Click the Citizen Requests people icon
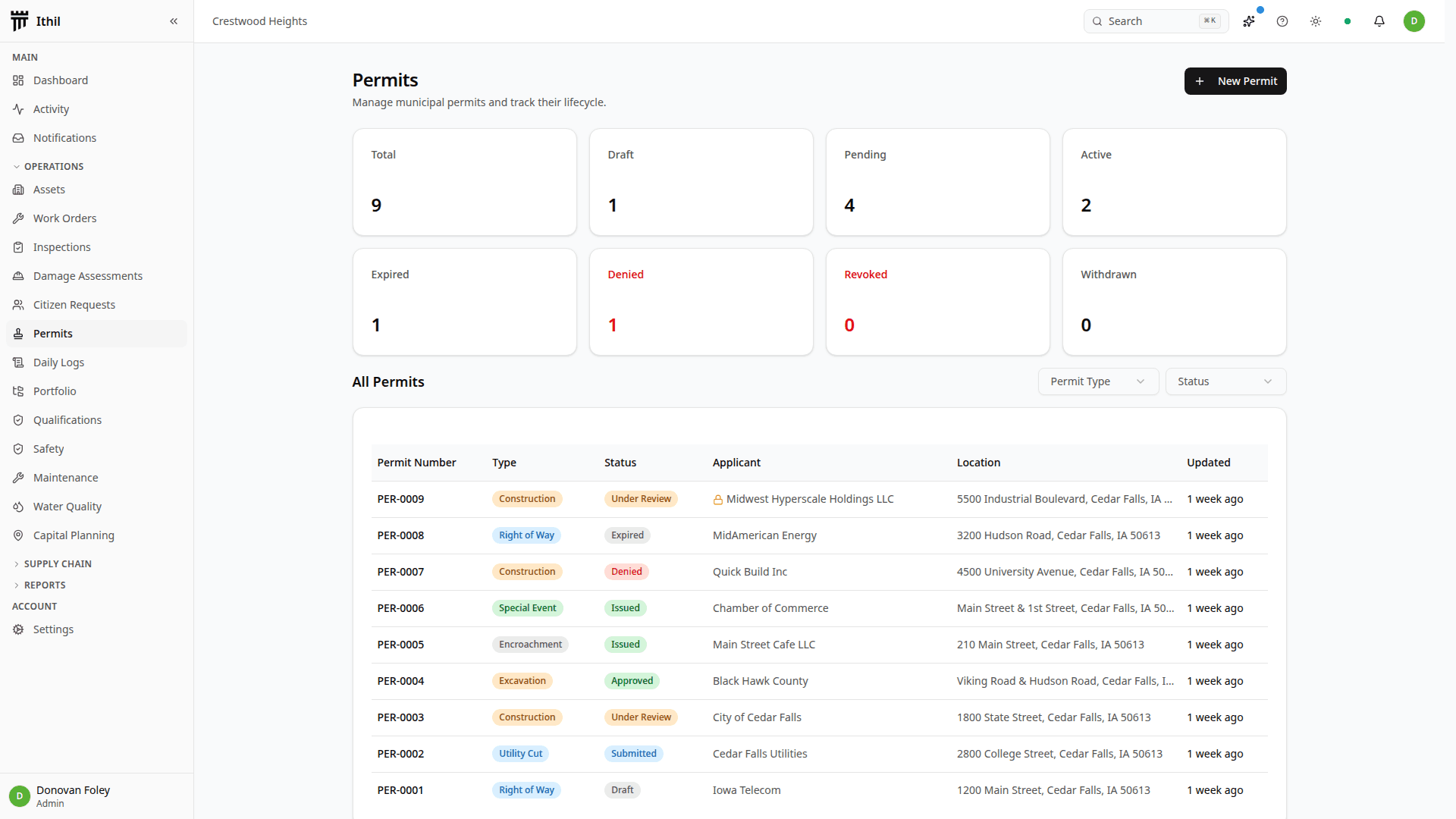This screenshot has width=1456, height=819. [18, 305]
